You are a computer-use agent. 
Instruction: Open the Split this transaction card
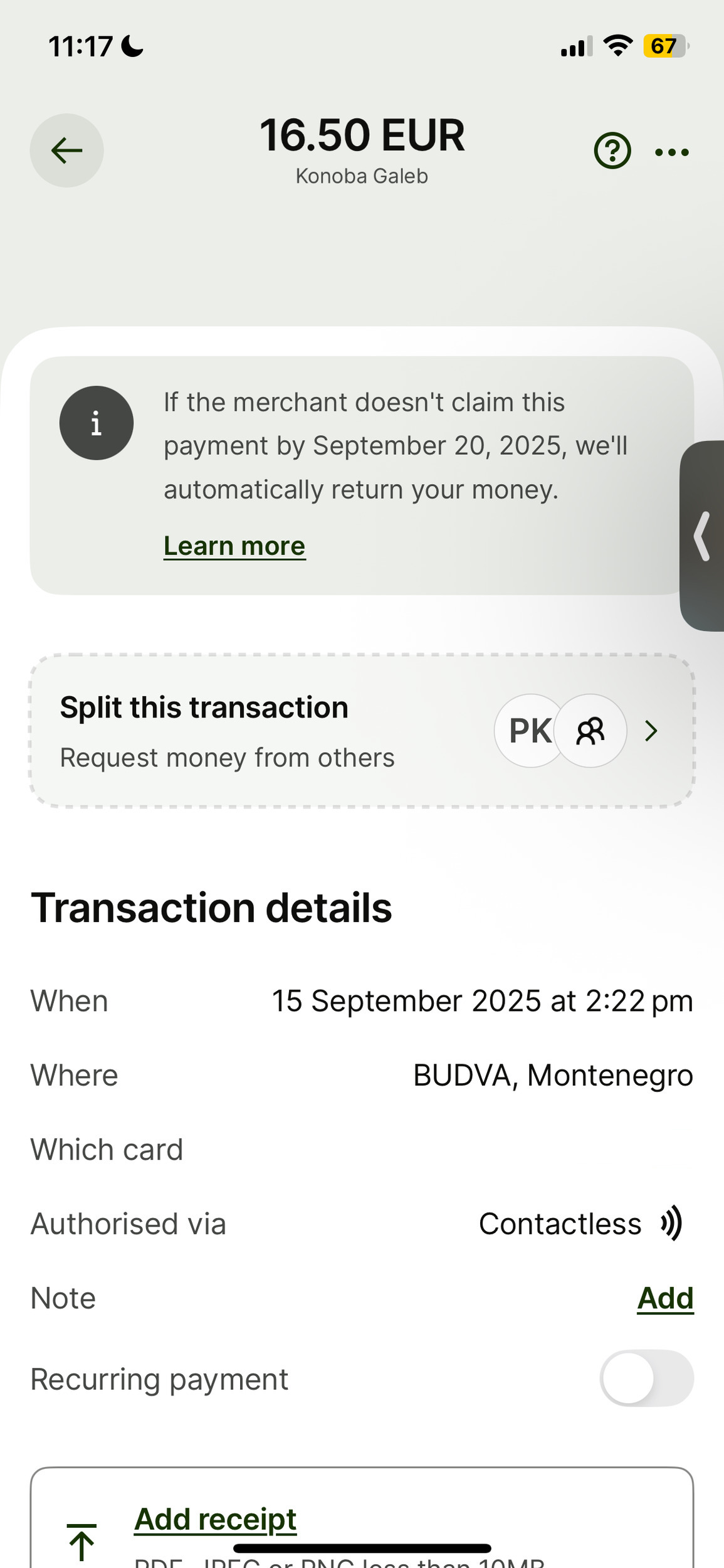[251, 731]
